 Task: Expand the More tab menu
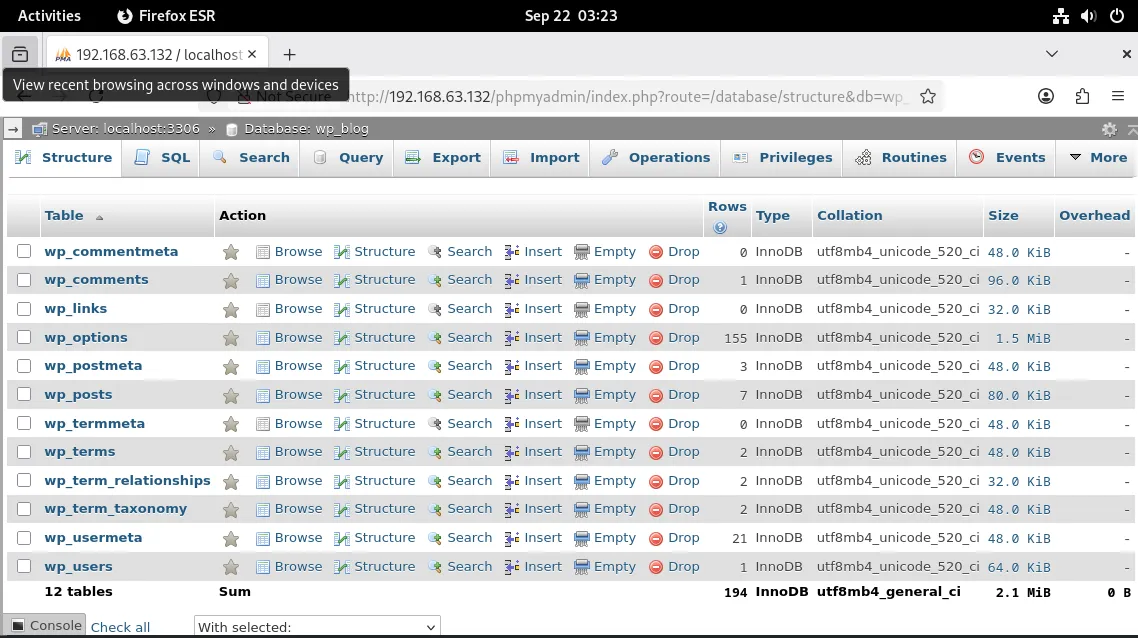click(1098, 158)
